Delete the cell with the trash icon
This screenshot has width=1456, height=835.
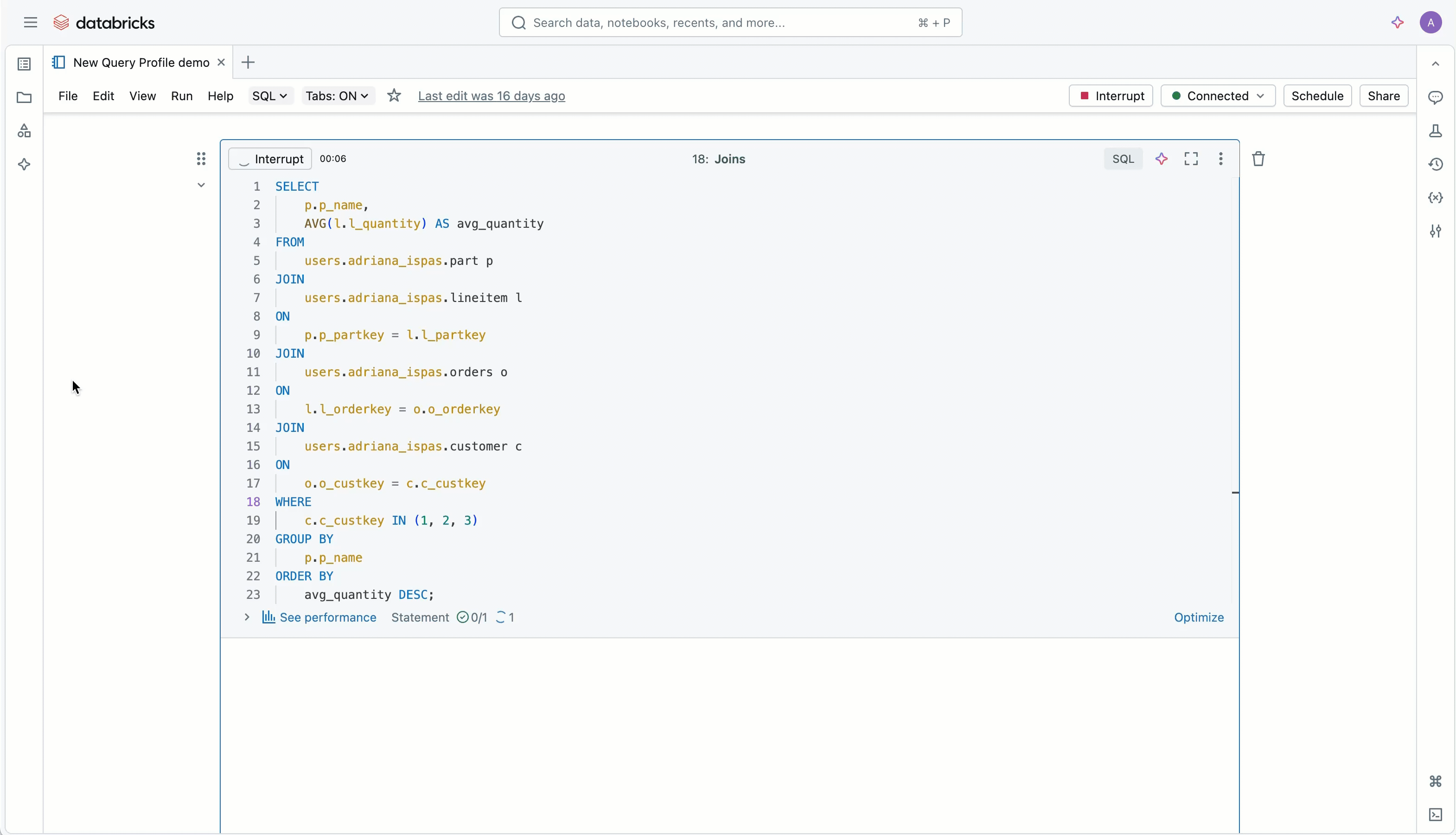pyautogui.click(x=1258, y=159)
